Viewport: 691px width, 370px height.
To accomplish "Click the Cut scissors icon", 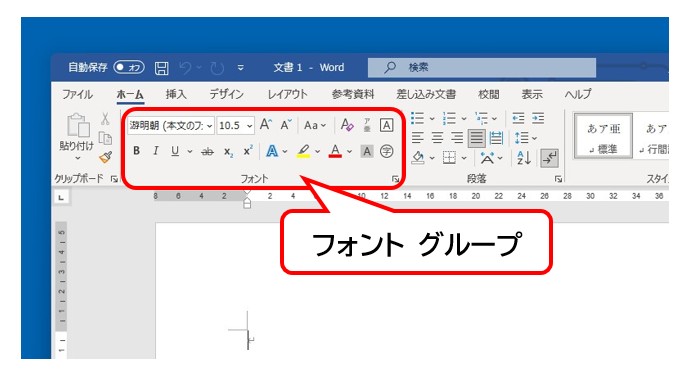I will [x=105, y=119].
